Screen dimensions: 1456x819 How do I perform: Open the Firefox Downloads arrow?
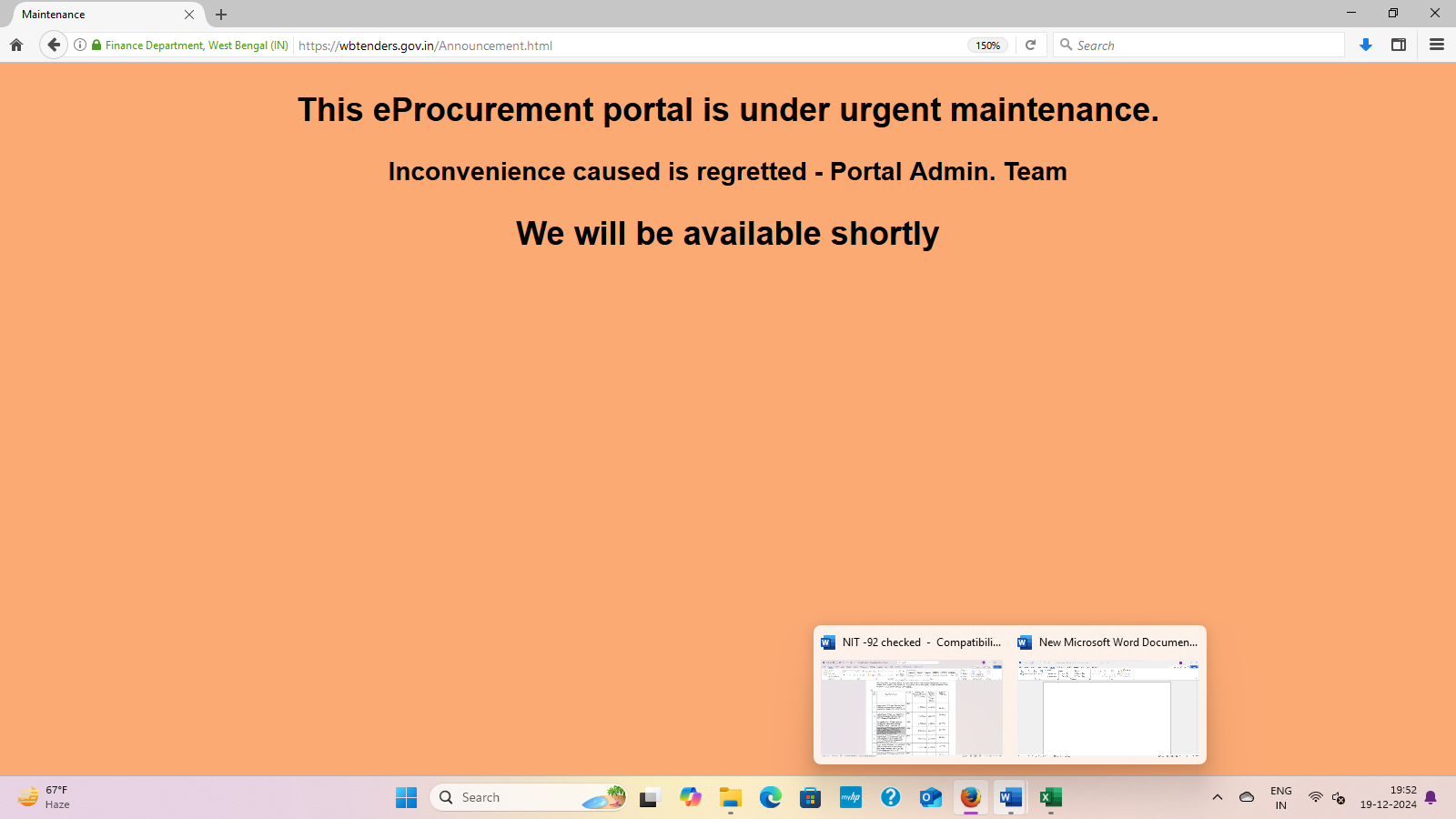(1365, 45)
